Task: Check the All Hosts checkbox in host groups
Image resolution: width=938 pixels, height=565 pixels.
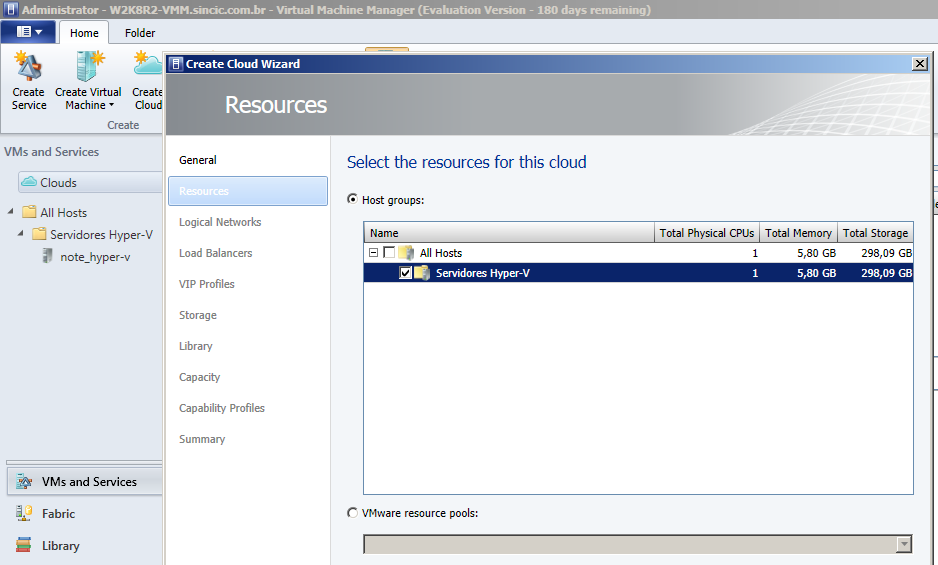Action: 389,253
